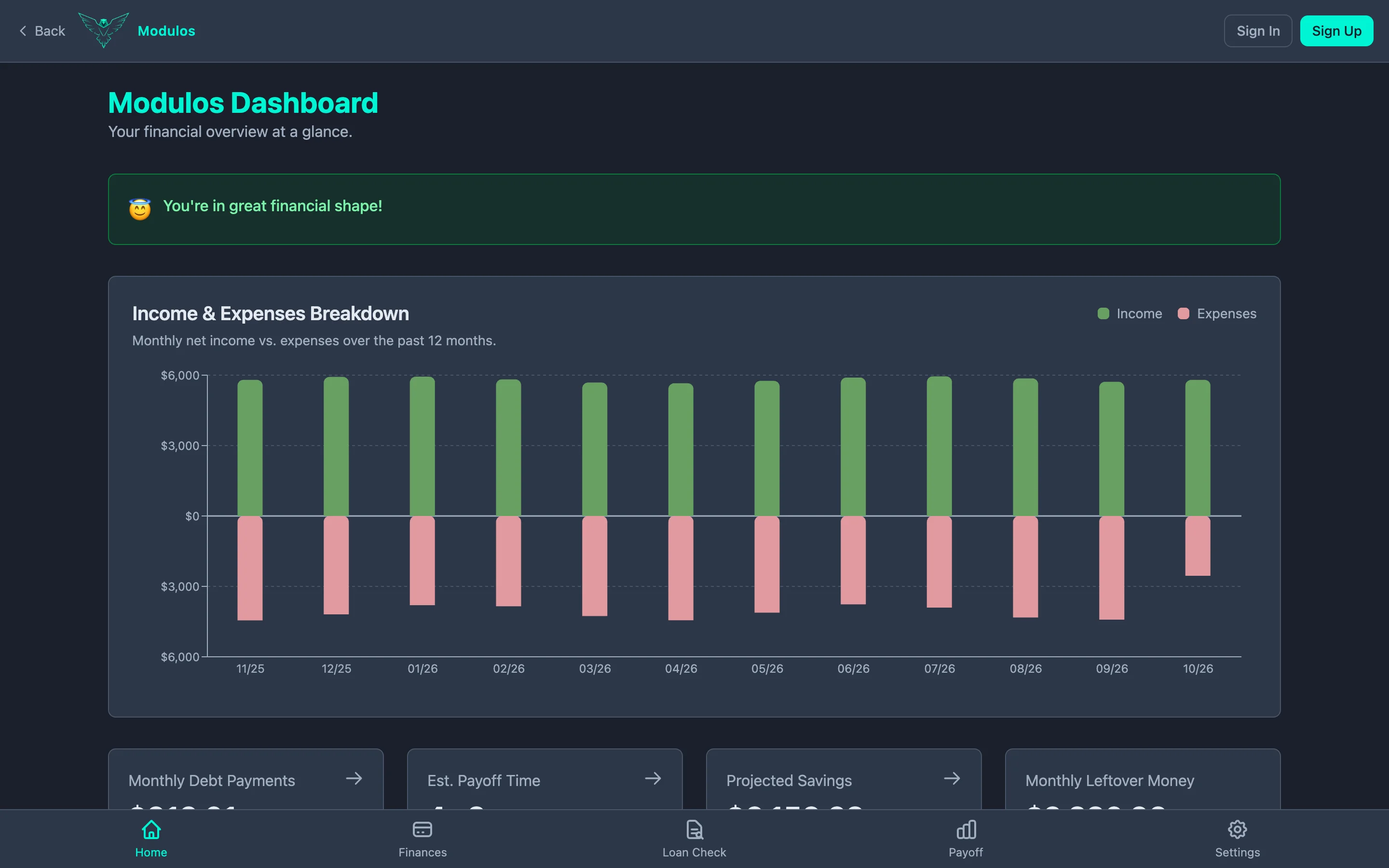The image size is (1389, 868).
Task: Click the 01/26 axis label
Action: pyautogui.click(x=422, y=669)
